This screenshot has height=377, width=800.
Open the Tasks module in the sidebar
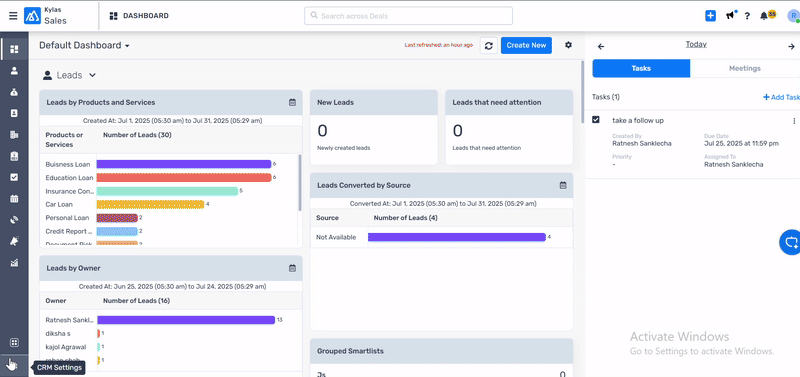(14, 177)
